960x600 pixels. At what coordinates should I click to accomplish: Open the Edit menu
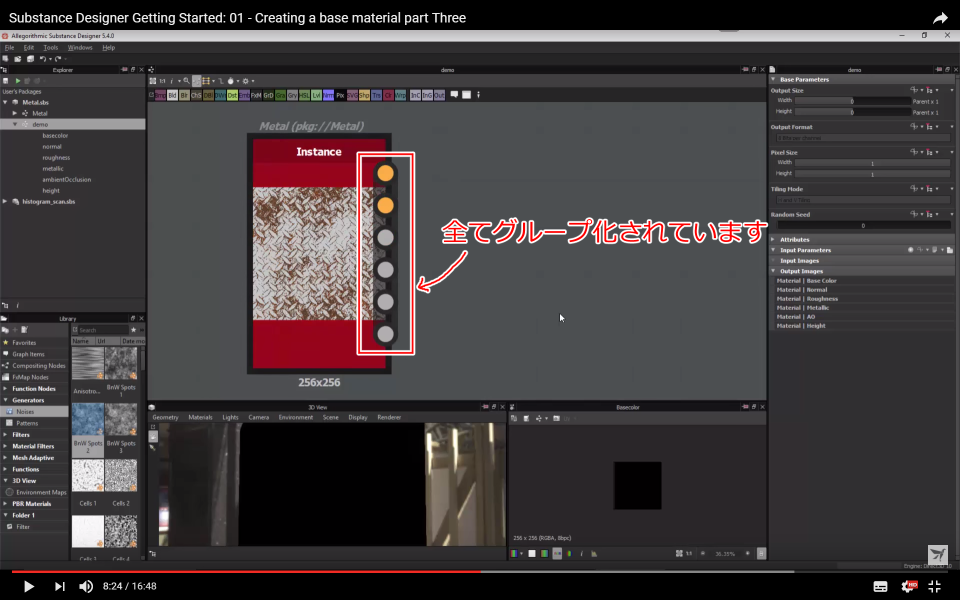pyautogui.click(x=29, y=47)
